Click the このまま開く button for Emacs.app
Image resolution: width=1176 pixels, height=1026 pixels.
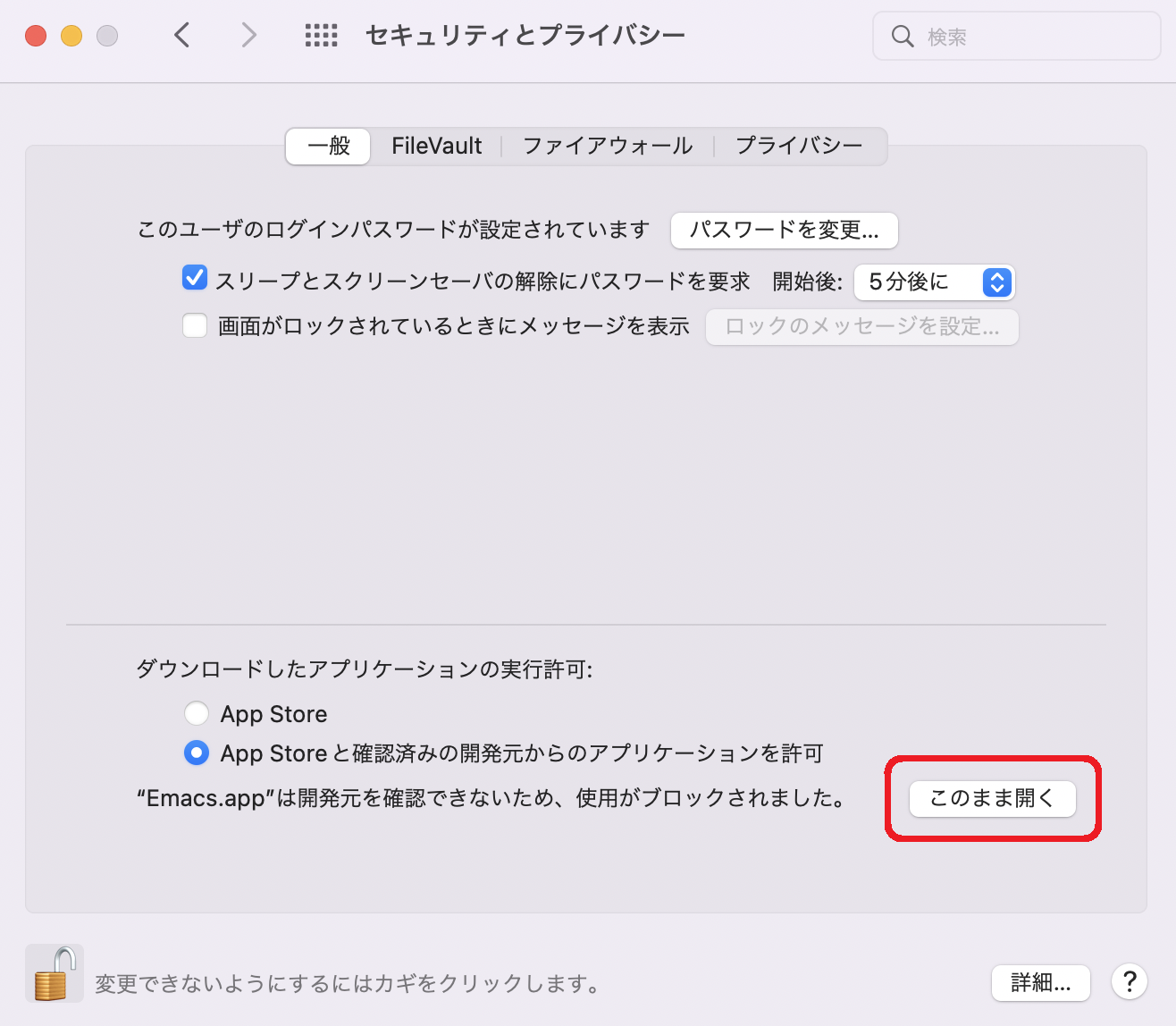992,798
